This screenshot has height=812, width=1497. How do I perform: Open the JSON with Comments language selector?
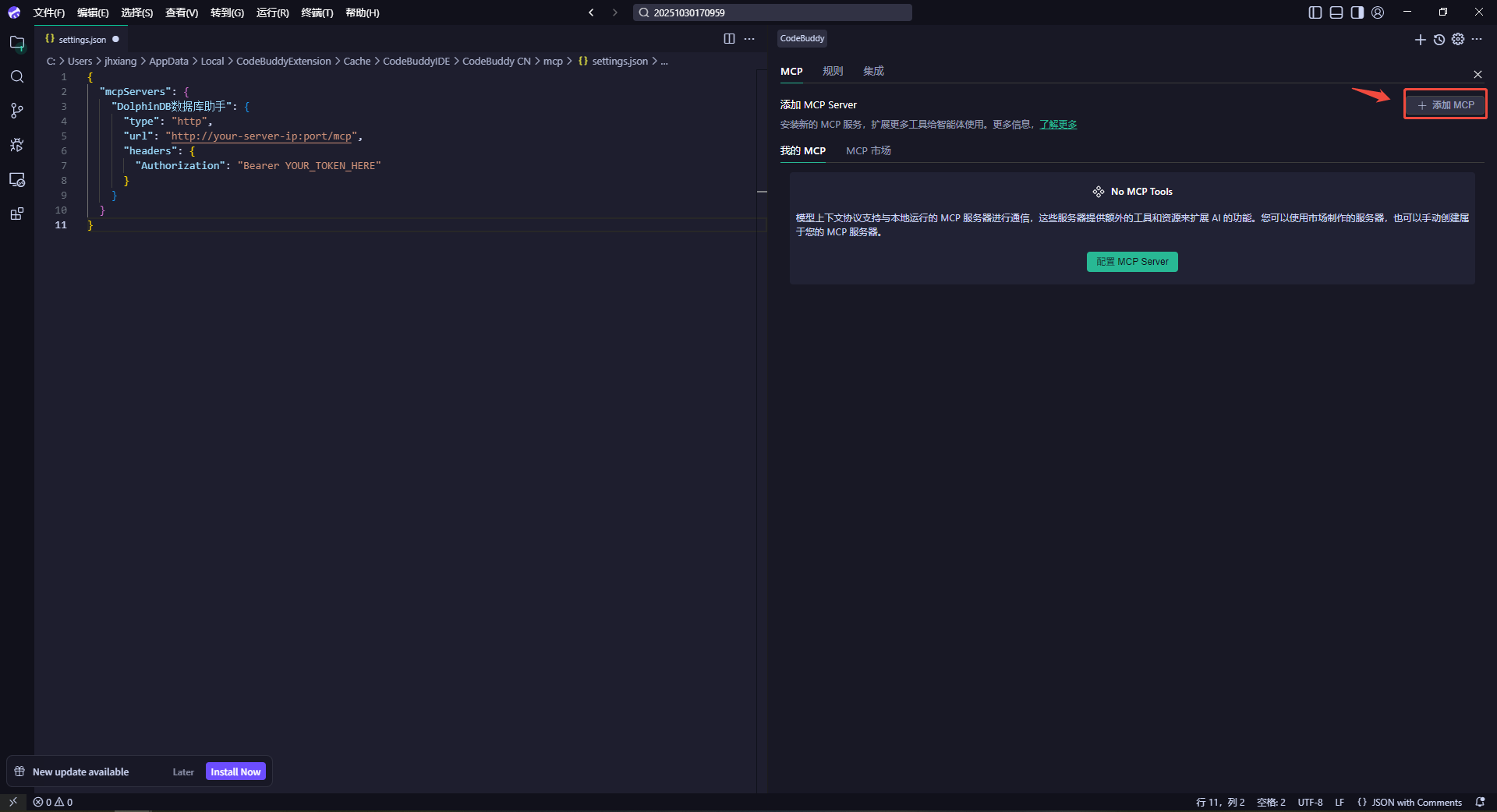[x=1416, y=802]
